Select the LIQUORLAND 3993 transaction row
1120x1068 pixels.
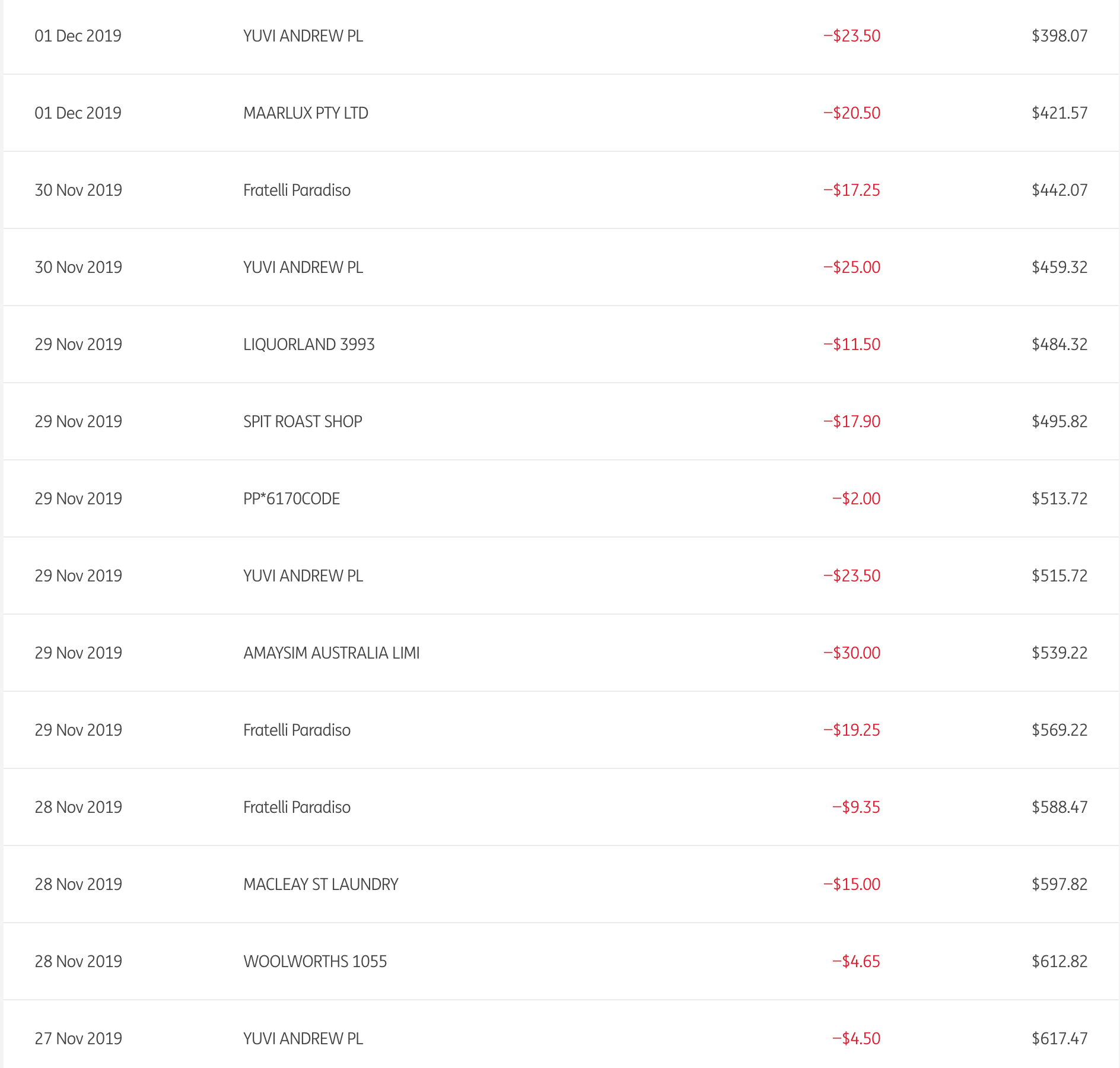tap(308, 344)
